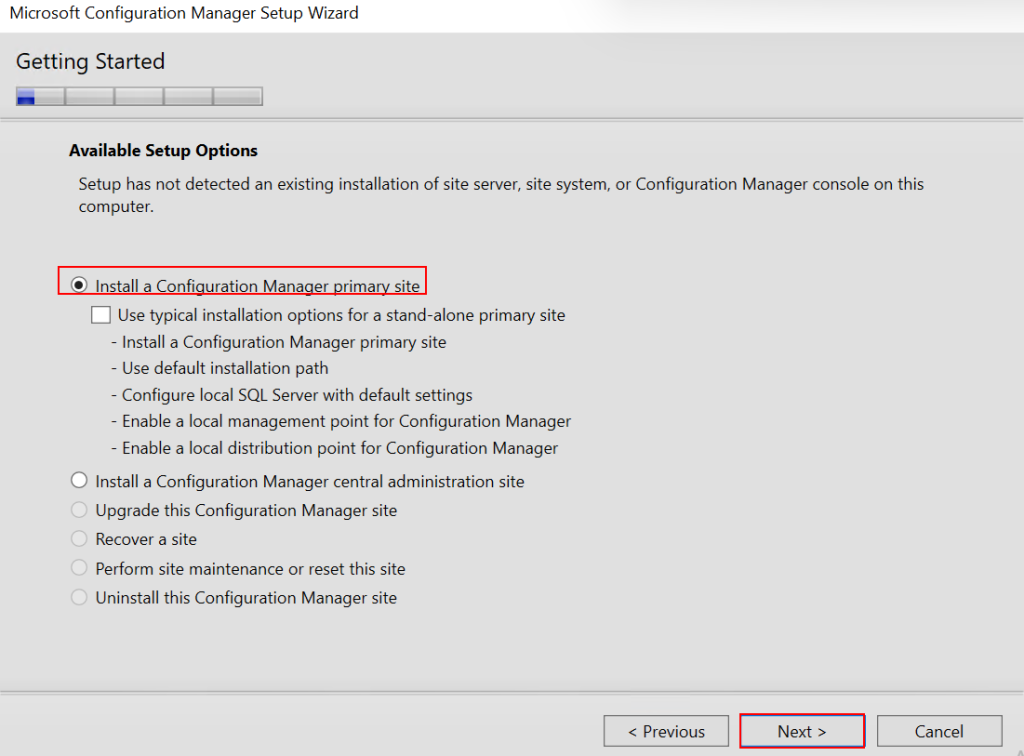Click the Next button

[801, 731]
